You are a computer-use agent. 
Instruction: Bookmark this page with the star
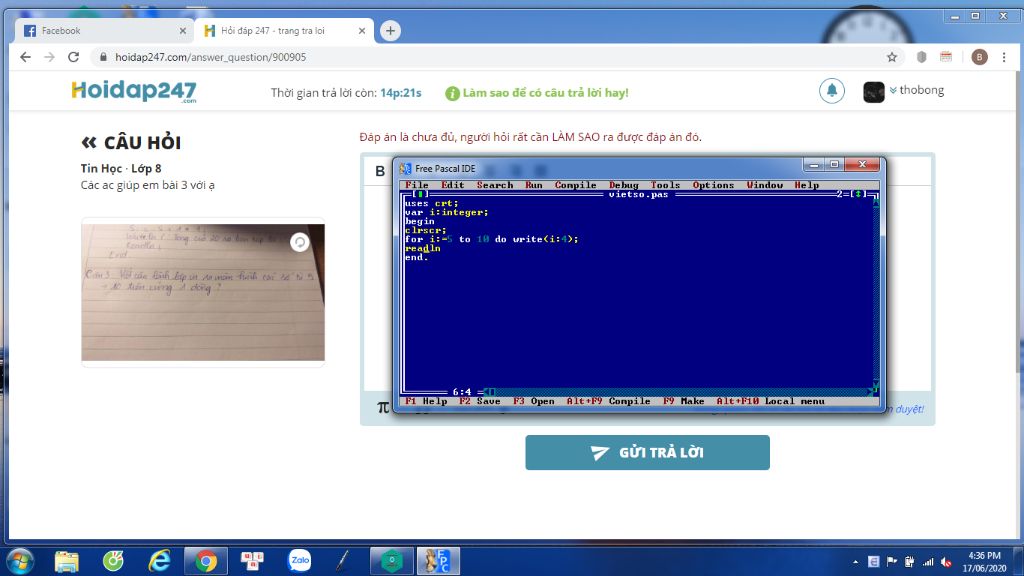(892, 57)
